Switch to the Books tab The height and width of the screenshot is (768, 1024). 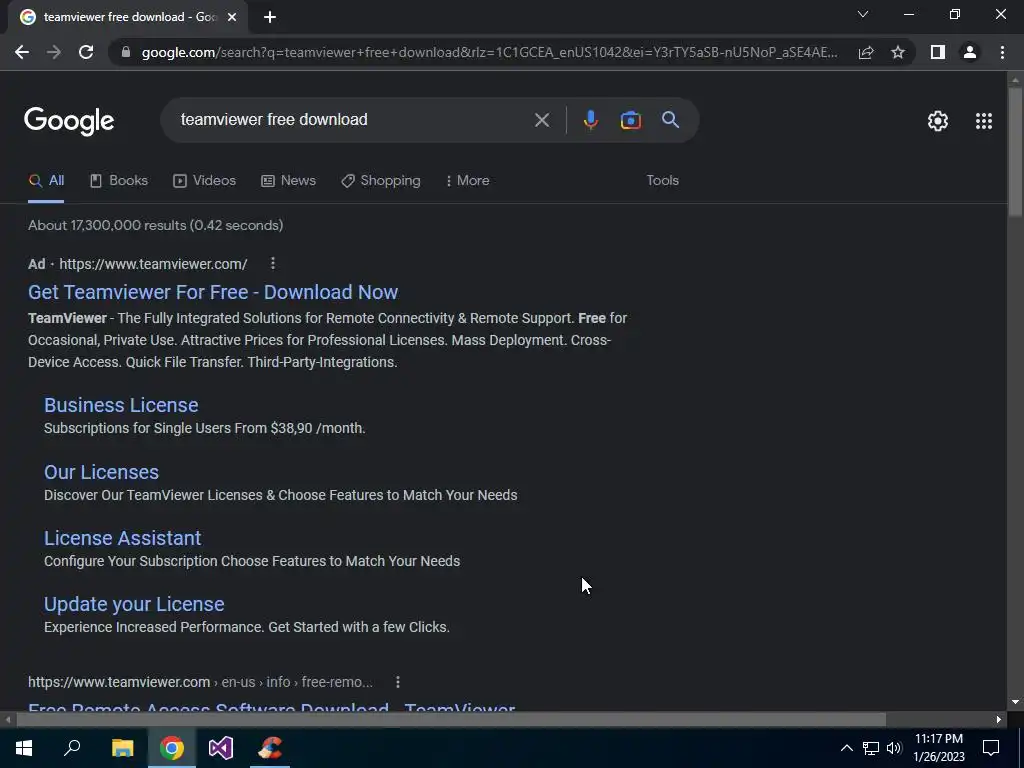(x=119, y=181)
